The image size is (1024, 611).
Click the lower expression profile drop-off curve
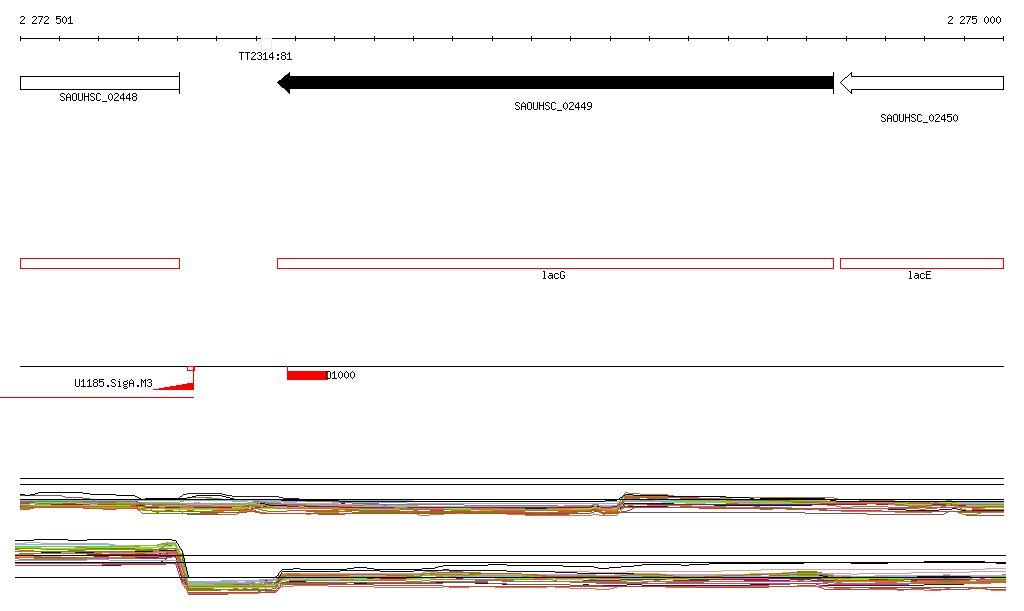pyautogui.click(x=182, y=567)
